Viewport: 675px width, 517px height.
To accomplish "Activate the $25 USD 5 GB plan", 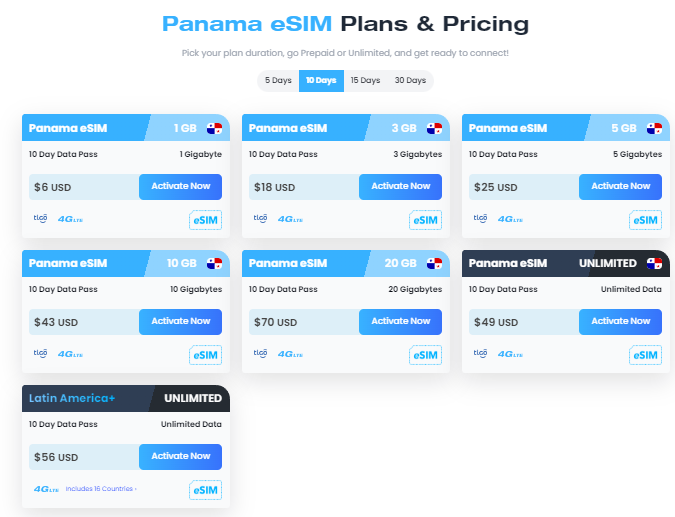I will pos(620,186).
